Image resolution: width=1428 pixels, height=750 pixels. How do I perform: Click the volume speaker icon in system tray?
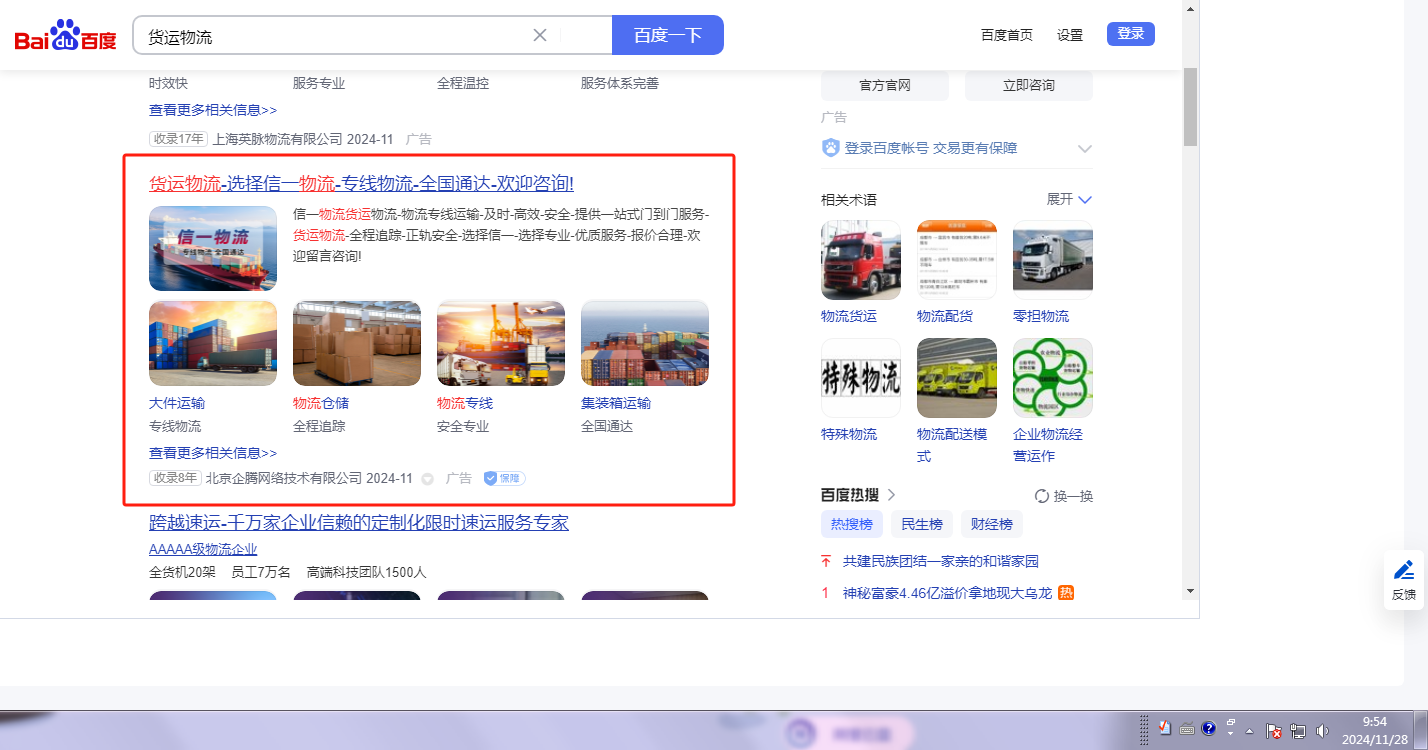point(1322,730)
